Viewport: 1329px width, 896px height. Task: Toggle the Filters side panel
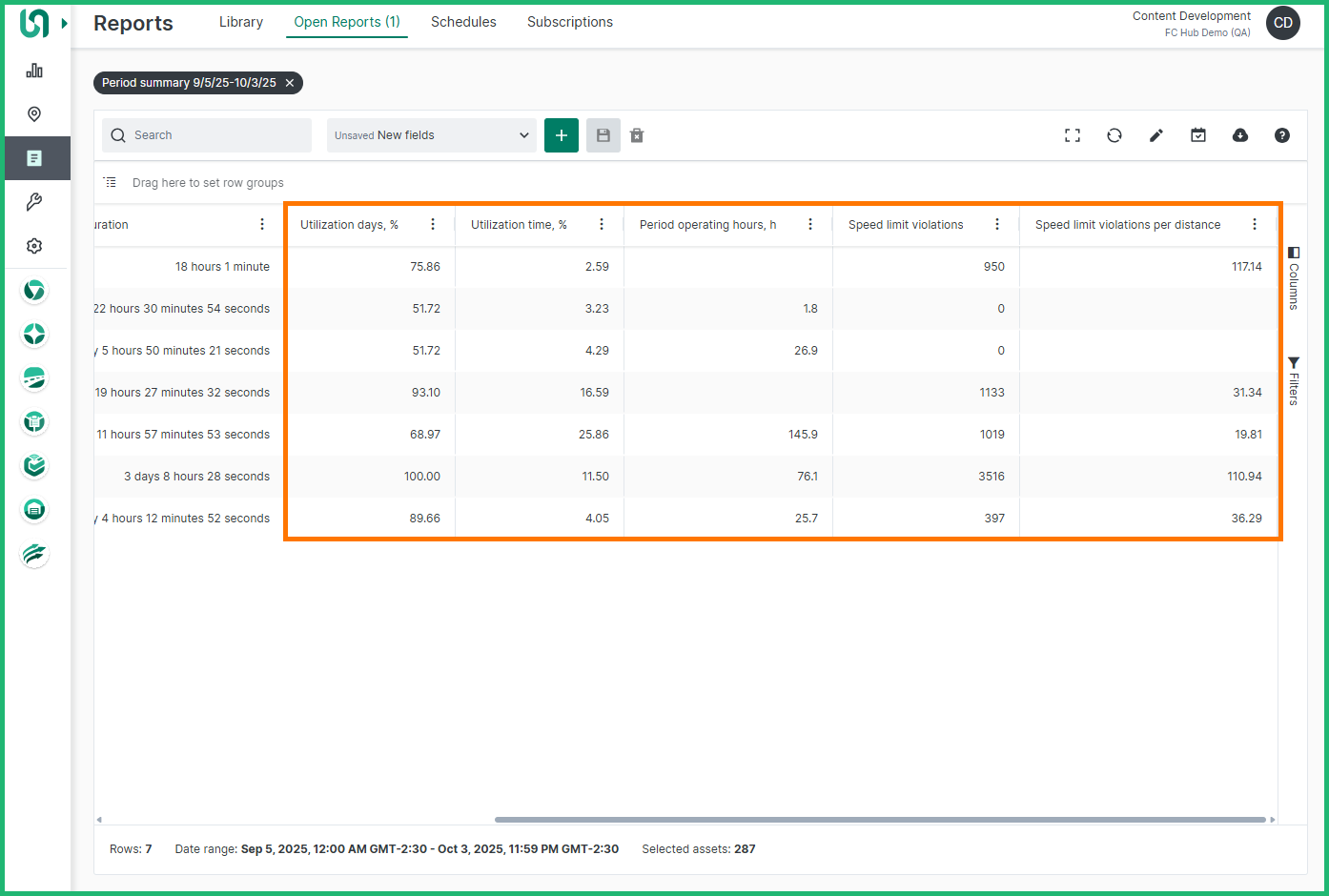(x=1294, y=381)
